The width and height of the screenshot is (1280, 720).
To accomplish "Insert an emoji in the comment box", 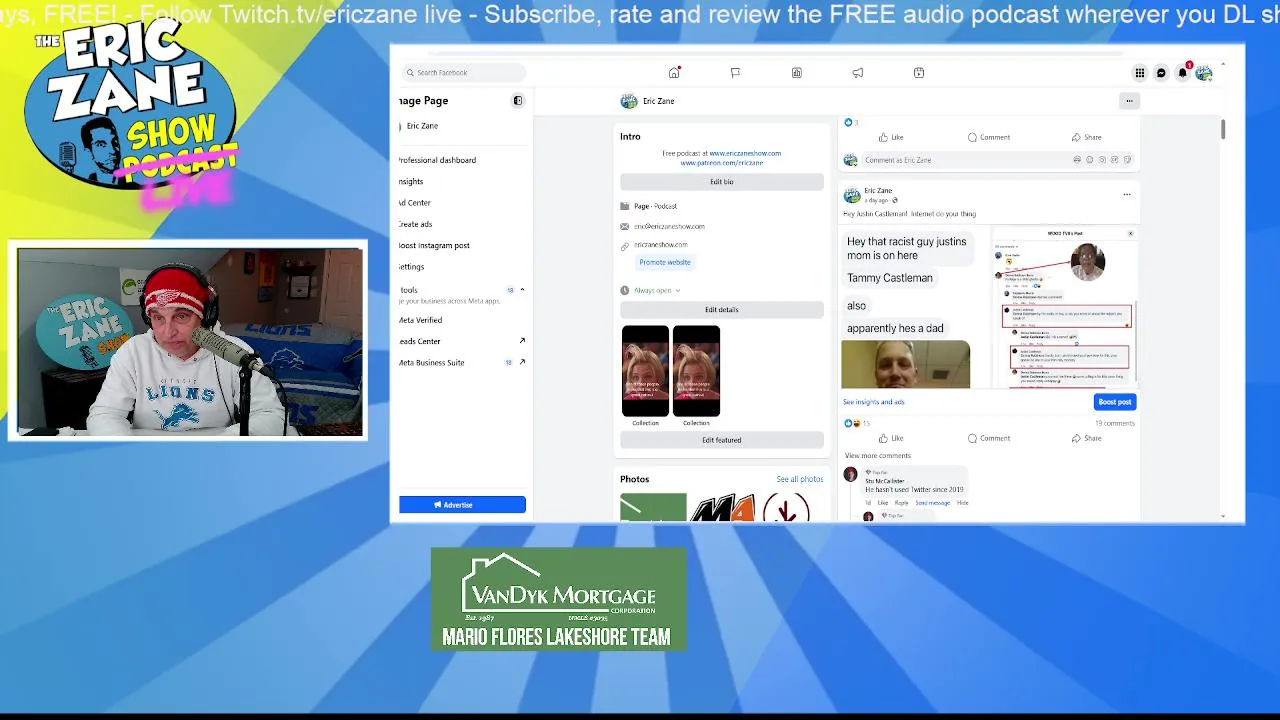I will 1090,160.
